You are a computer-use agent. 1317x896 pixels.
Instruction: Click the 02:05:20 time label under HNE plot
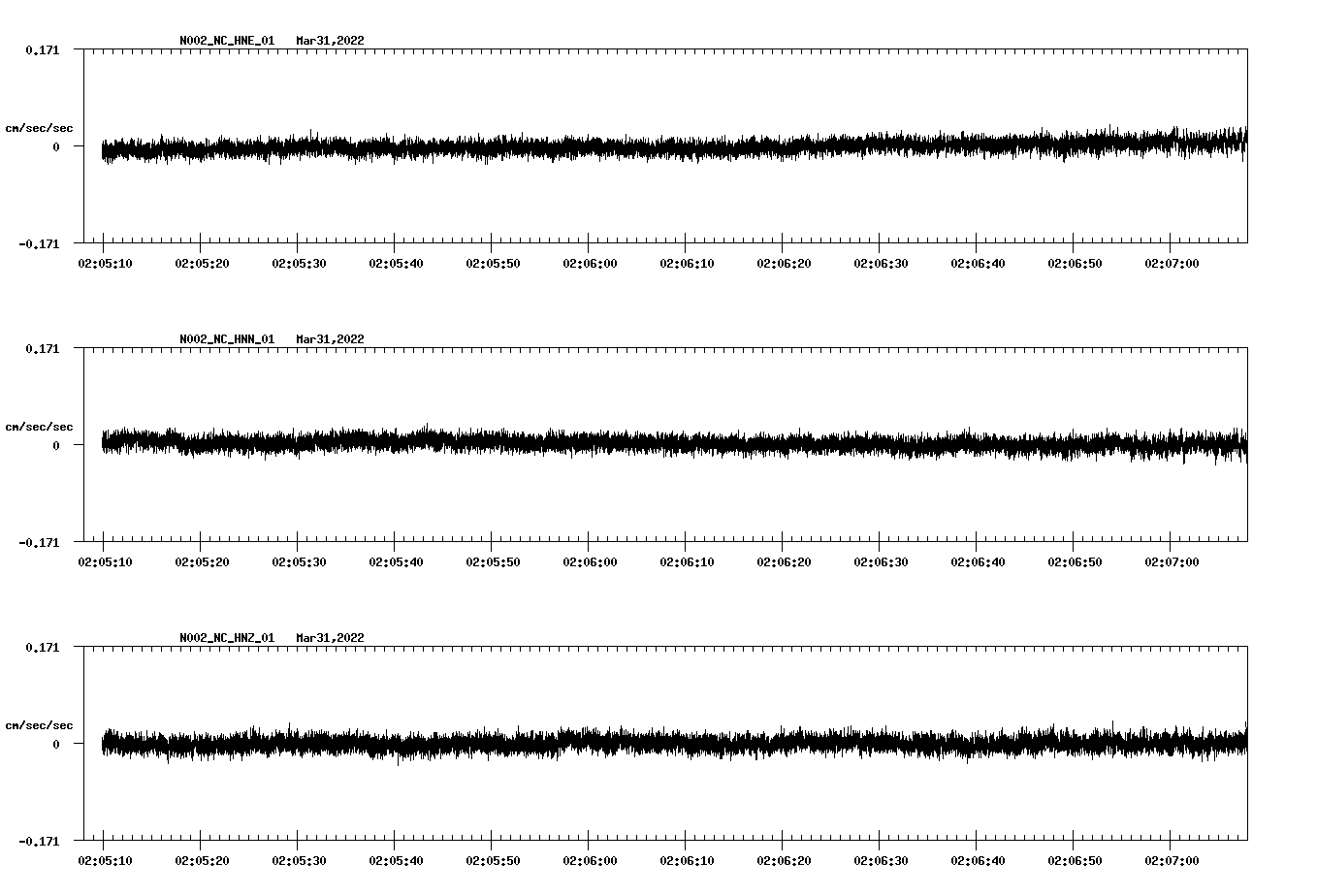coord(202,263)
